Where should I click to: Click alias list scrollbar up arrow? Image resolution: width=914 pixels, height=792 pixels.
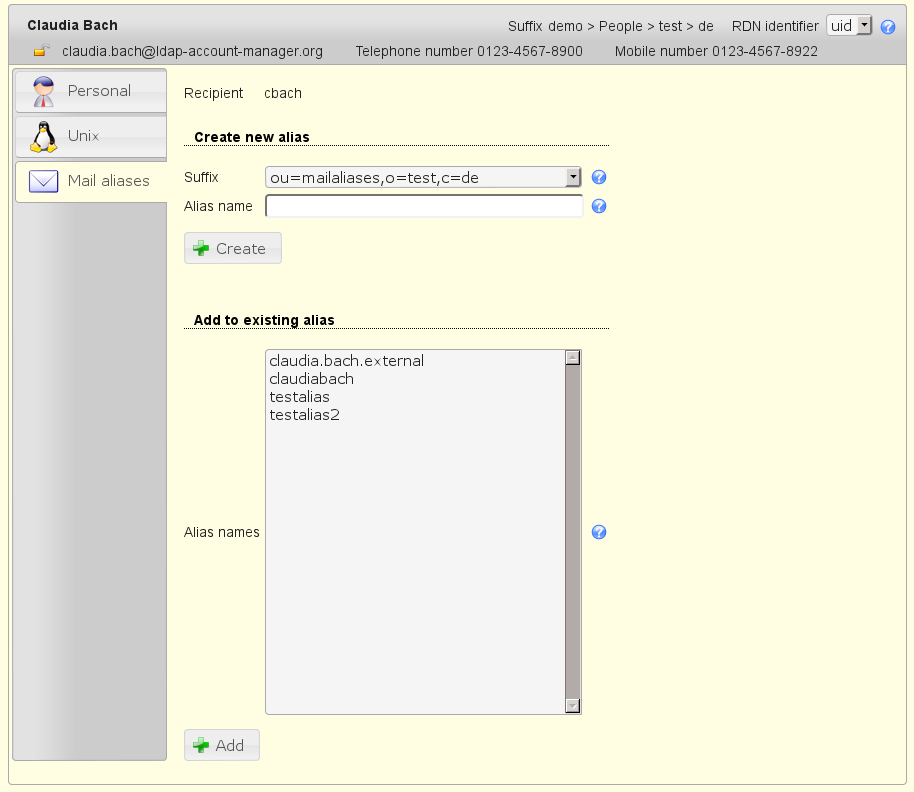573,357
